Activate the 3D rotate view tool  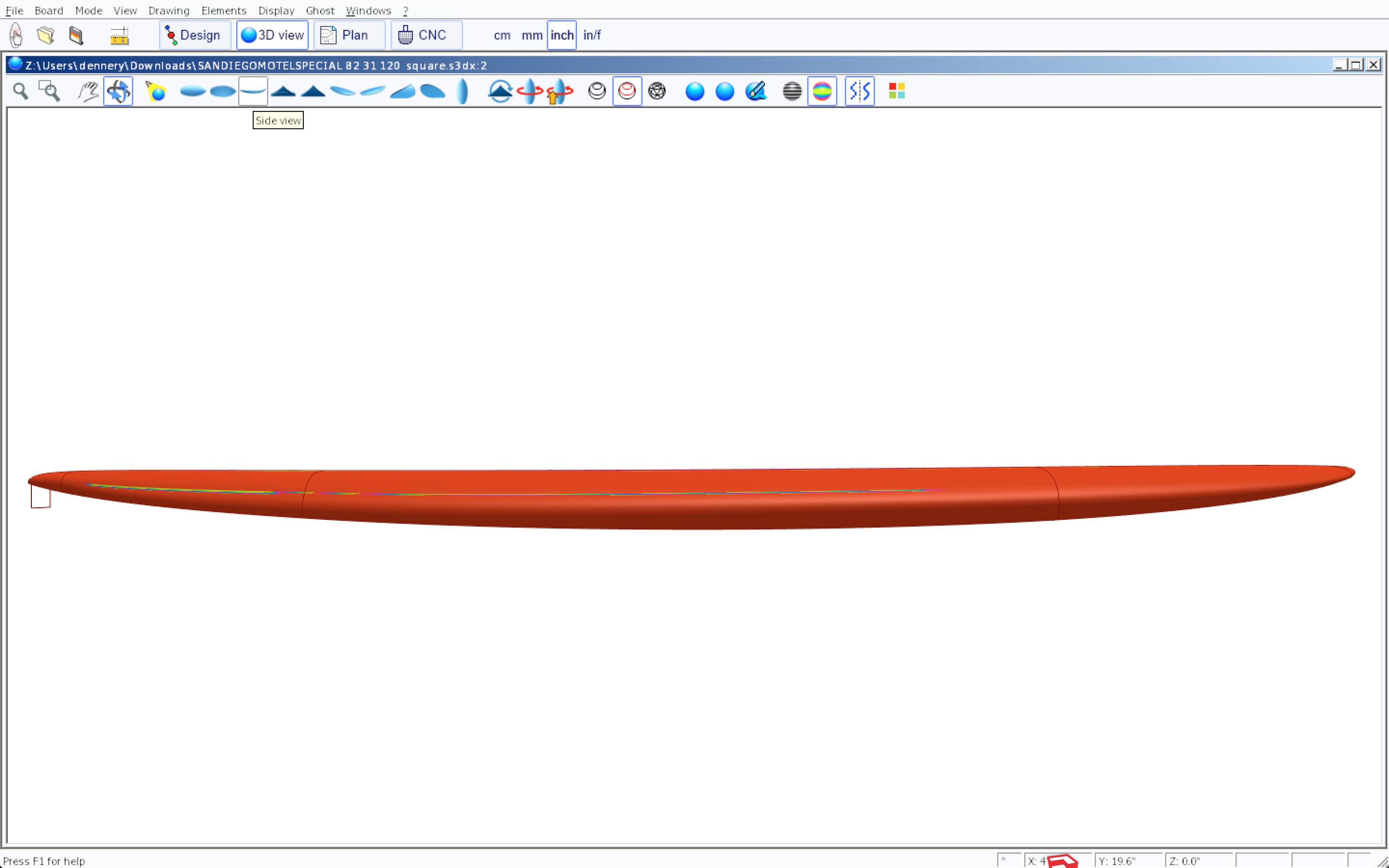coord(118,91)
